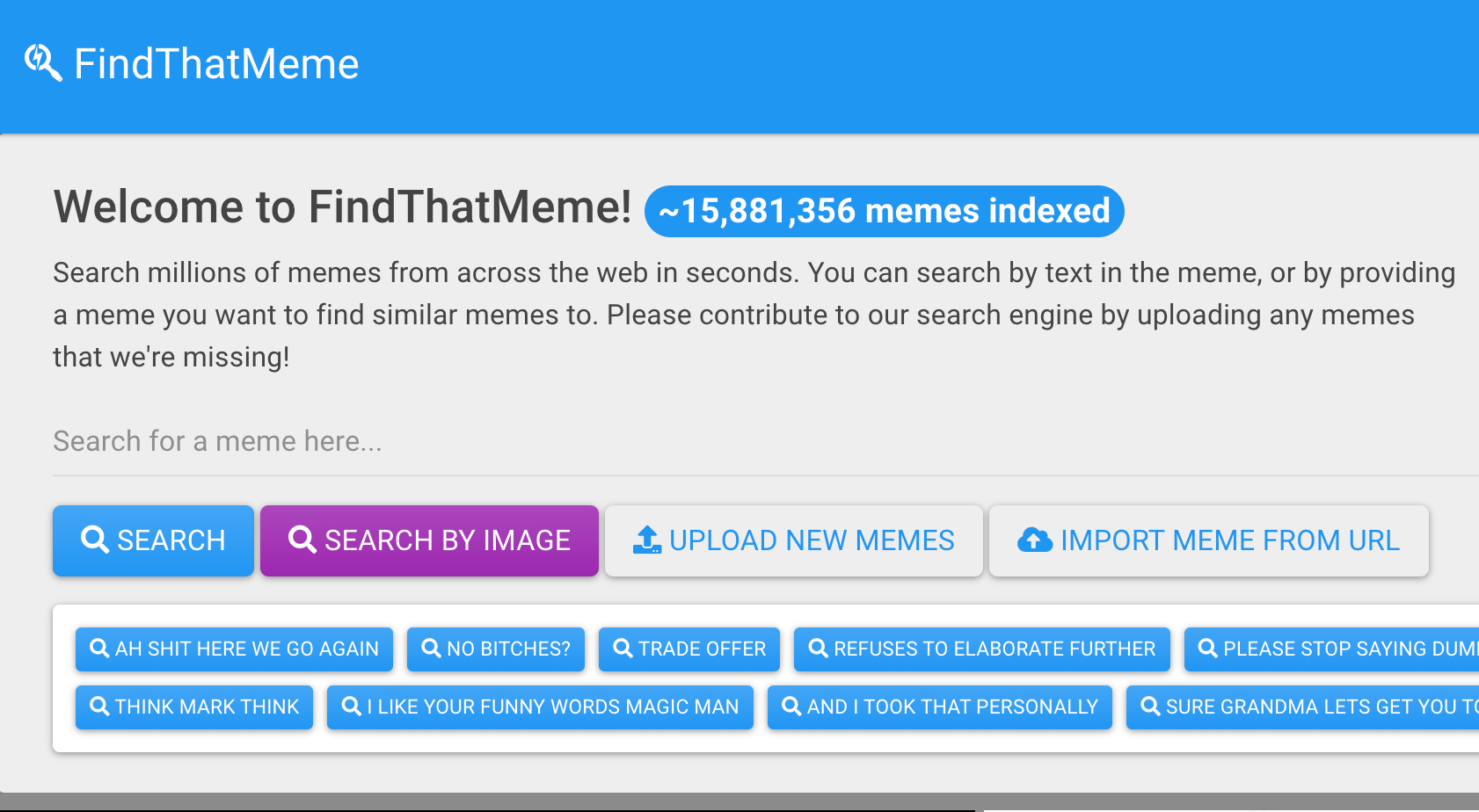
Task: Search the 'AH SHIT HERE WE GO AGAIN' tag
Action: [x=234, y=649]
